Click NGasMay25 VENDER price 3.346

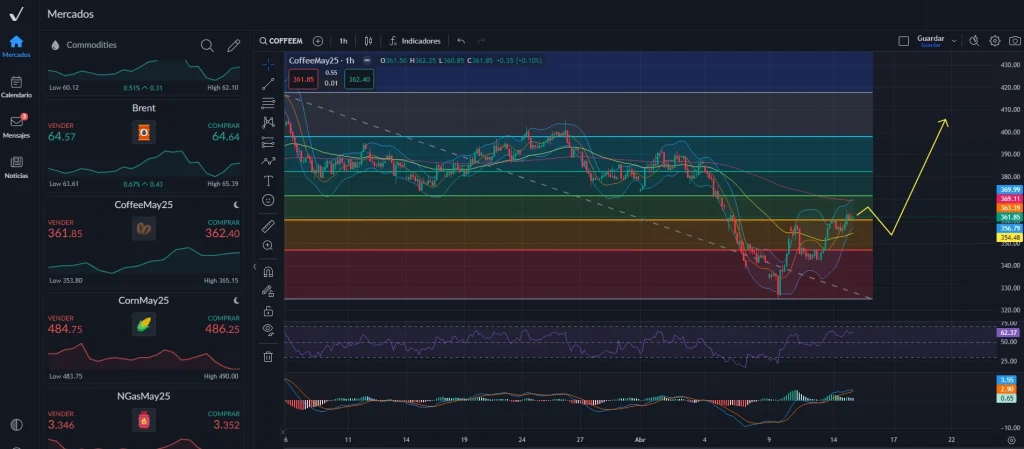(61, 425)
